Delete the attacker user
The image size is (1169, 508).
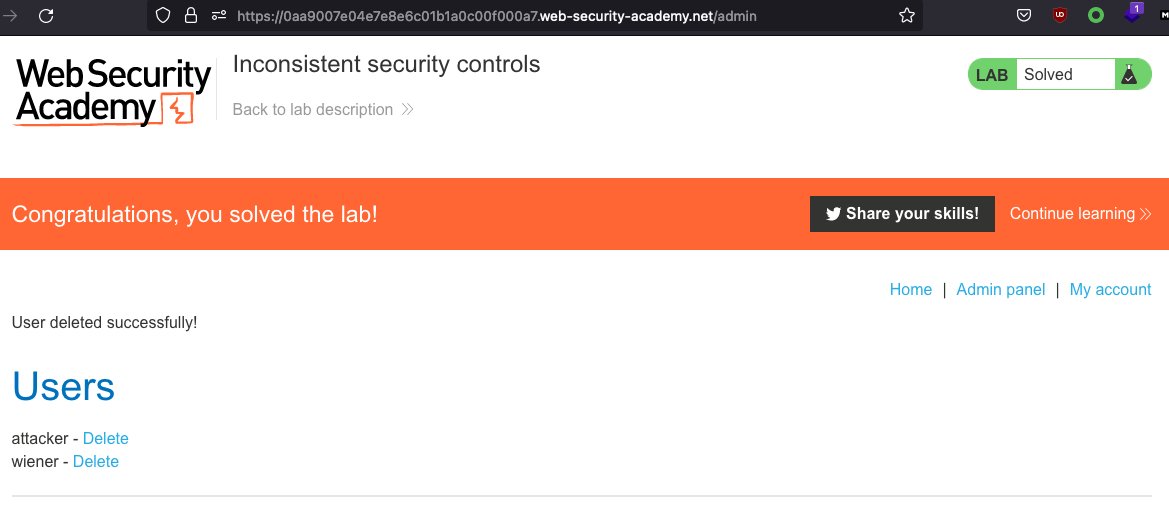tap(106, 439)
